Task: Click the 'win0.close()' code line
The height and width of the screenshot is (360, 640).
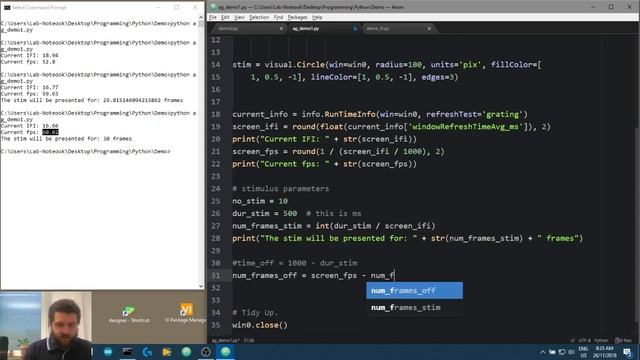Action: (x=260, y=325)
